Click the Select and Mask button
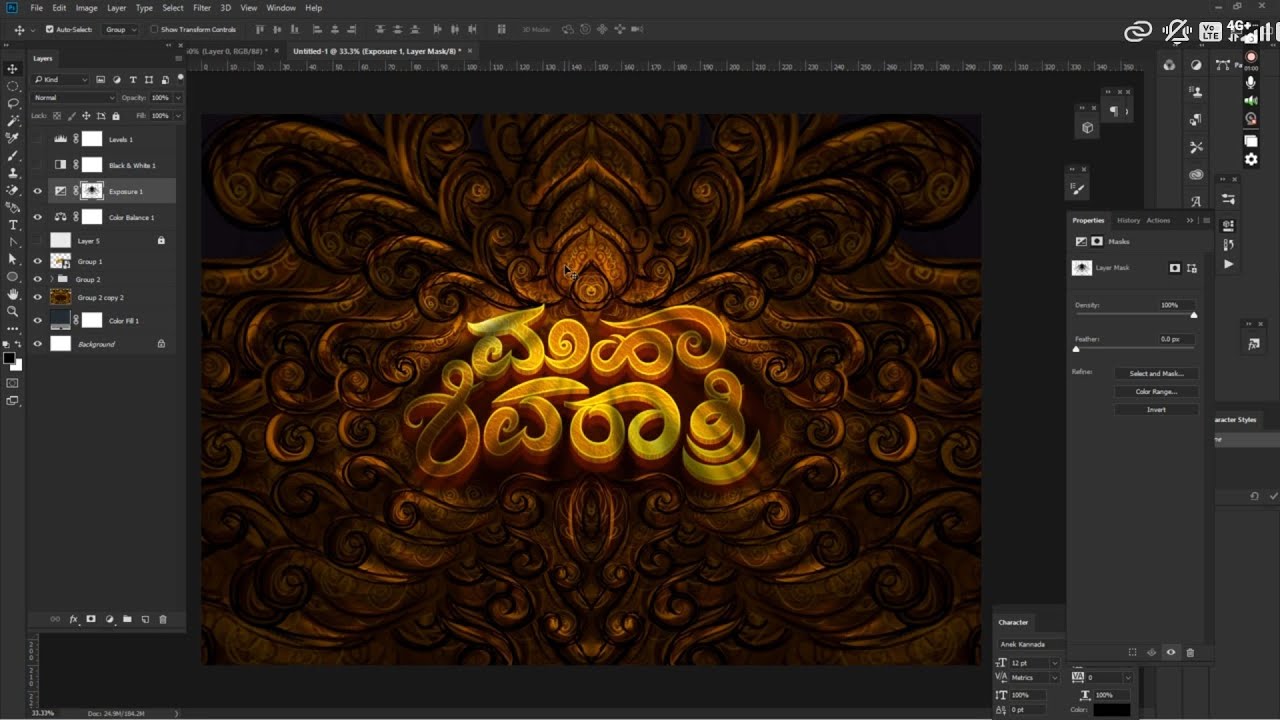Screen dimensions: 1280x720 [x=1156, y=373]
